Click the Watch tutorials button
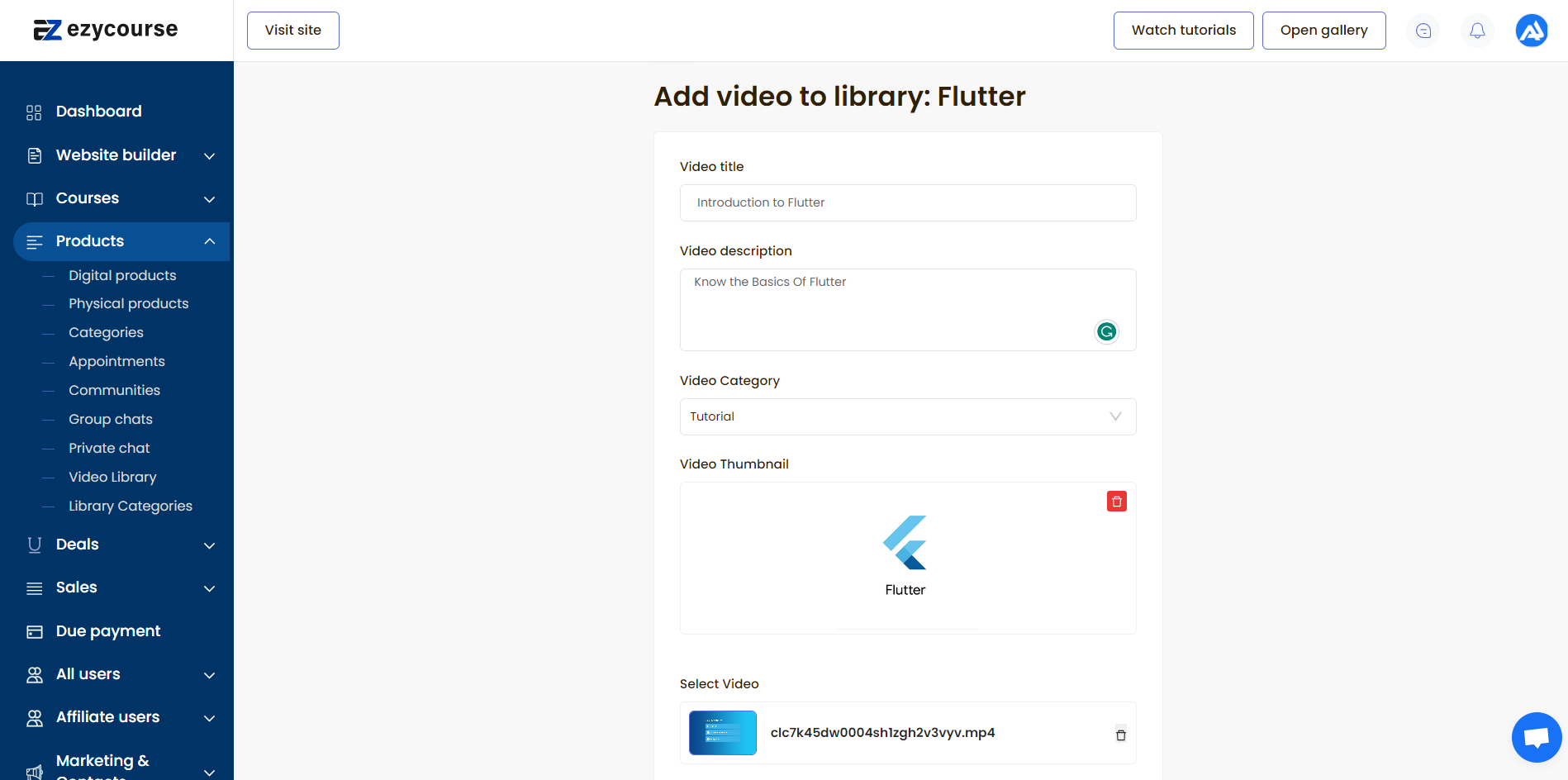This screenshot has width=1568, height=780. (x=1183, y=31)
